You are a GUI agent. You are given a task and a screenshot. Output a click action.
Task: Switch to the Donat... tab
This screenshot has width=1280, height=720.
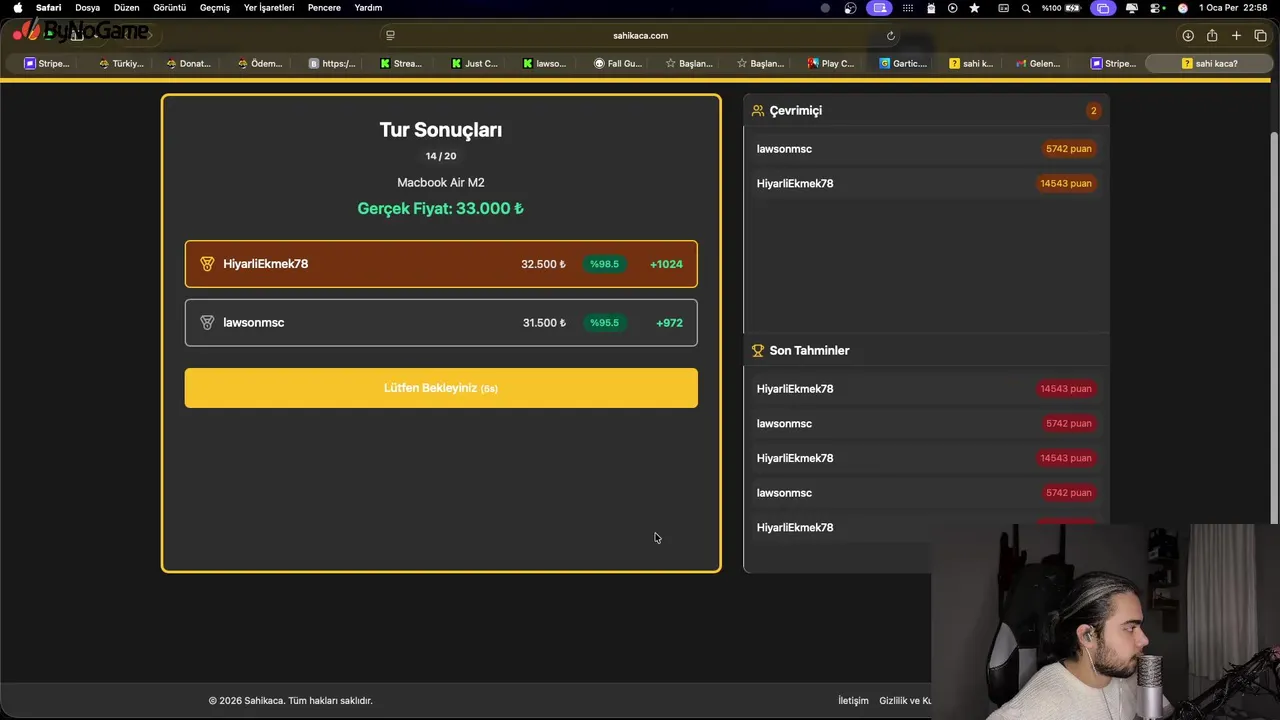click(x=188, y=63)
